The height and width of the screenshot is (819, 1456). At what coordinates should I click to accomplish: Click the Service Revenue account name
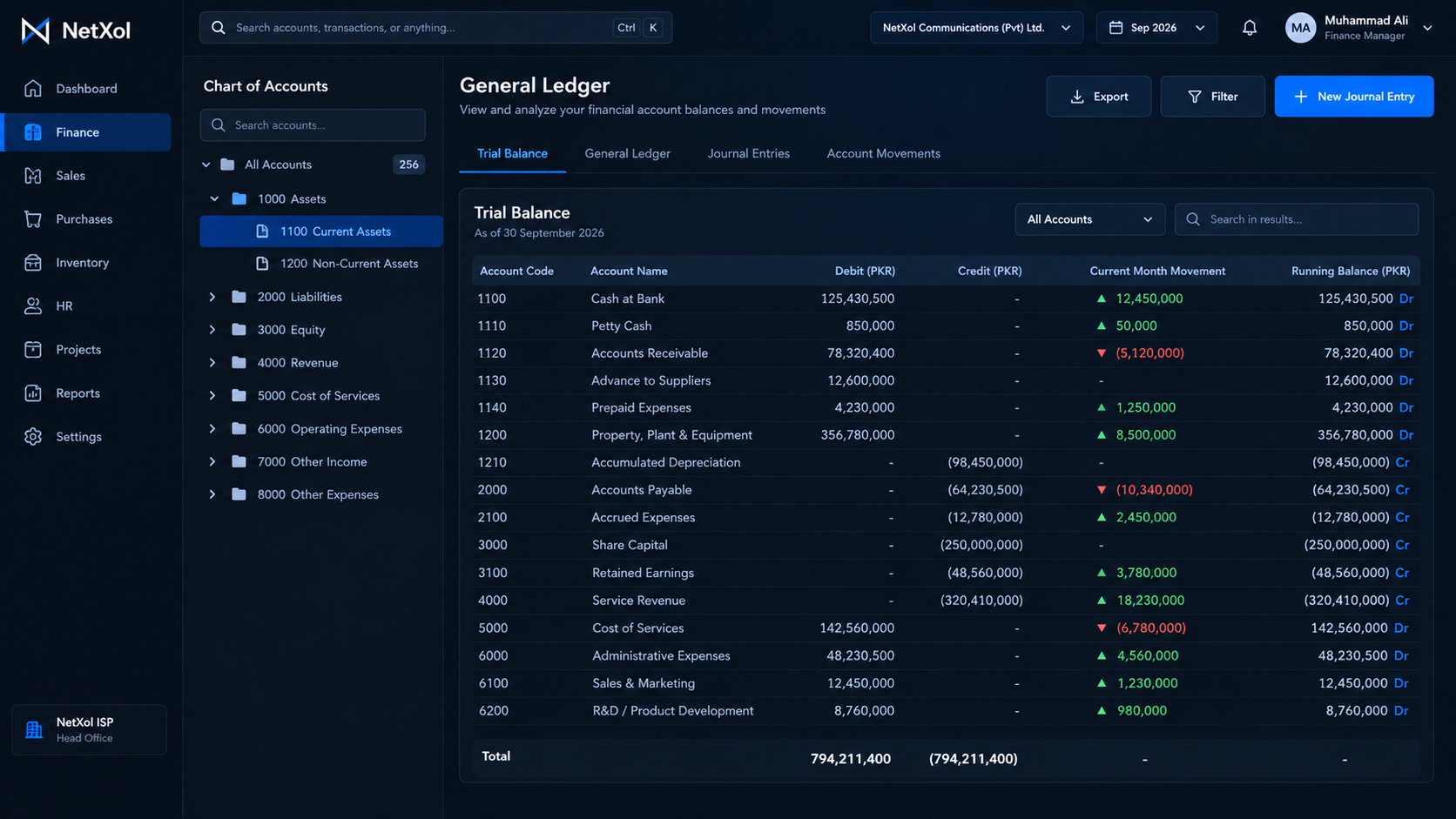click(638, 601)
